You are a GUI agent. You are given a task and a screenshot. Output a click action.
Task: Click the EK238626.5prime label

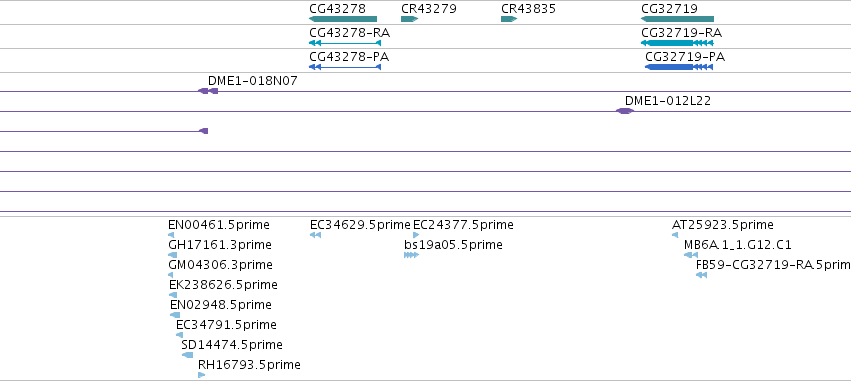(223, 285)
